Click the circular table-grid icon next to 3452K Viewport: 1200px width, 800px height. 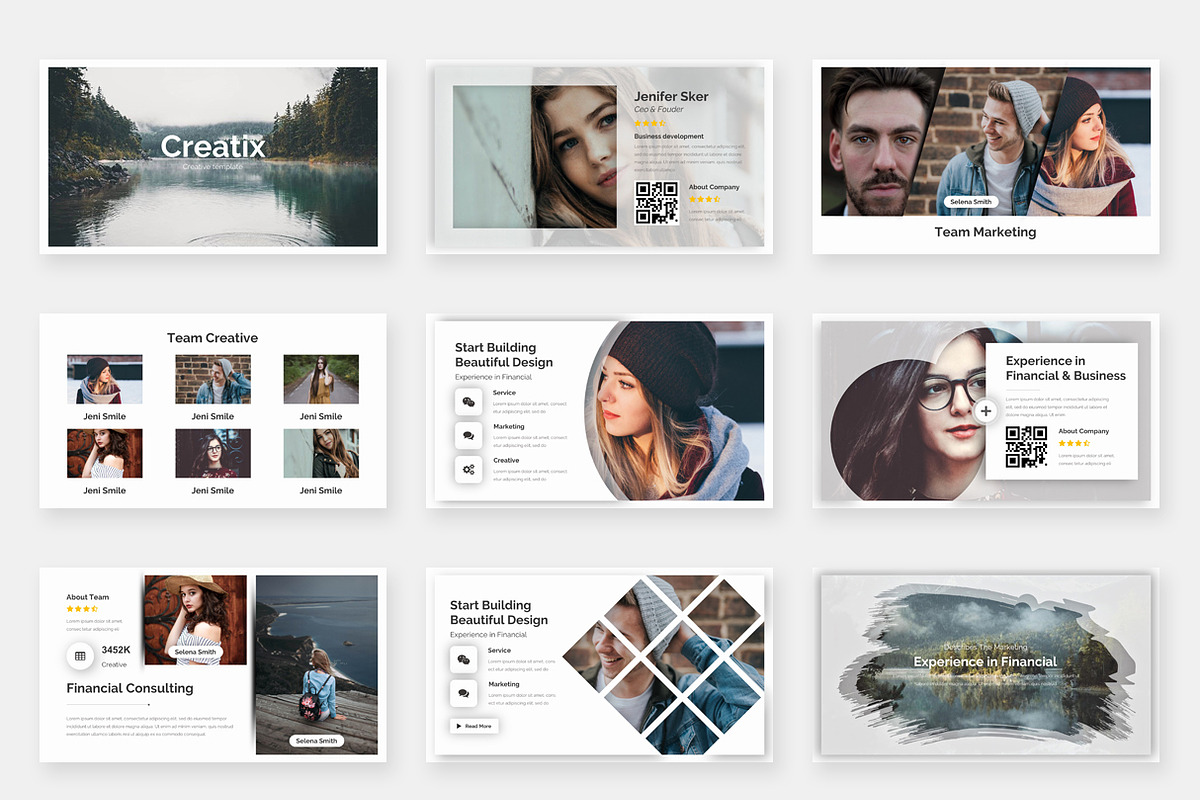[81, 656]
